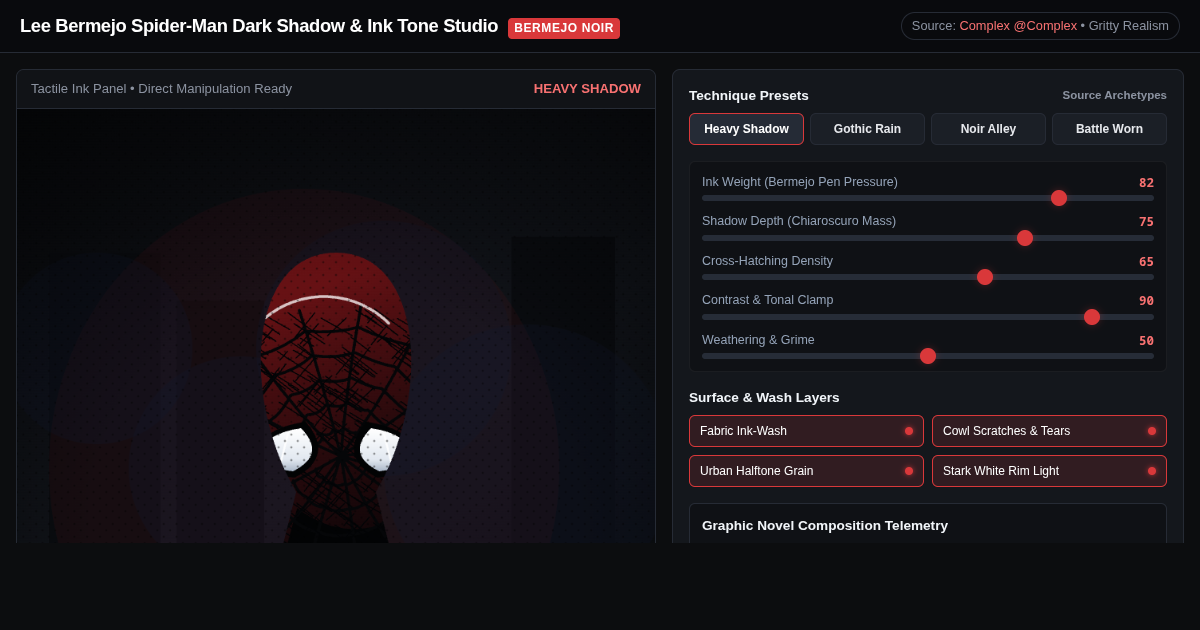Click the Shadow Depth value 75
The height and width of the screenshot is (630, 1200).
click(x=1146, y=222)
